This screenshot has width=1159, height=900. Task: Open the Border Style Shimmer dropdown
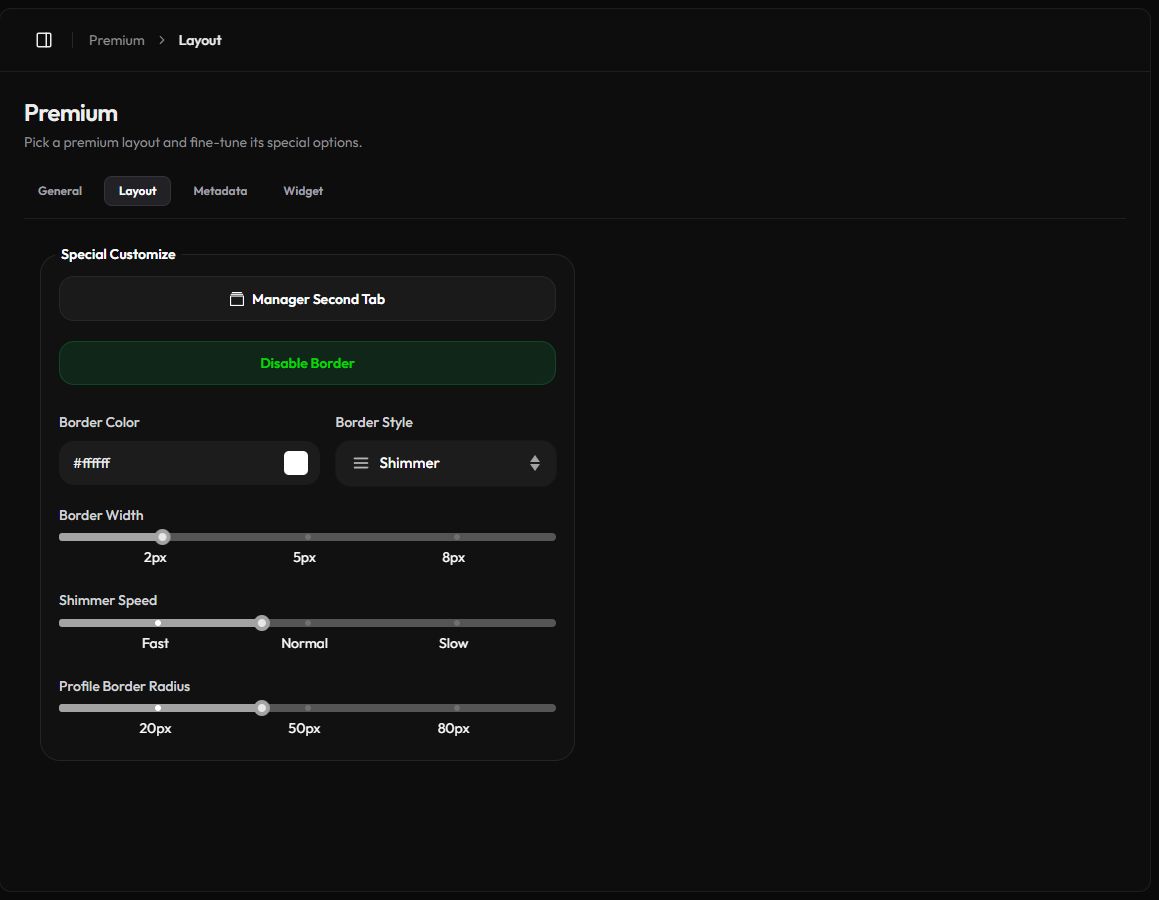tap(446, 463)
